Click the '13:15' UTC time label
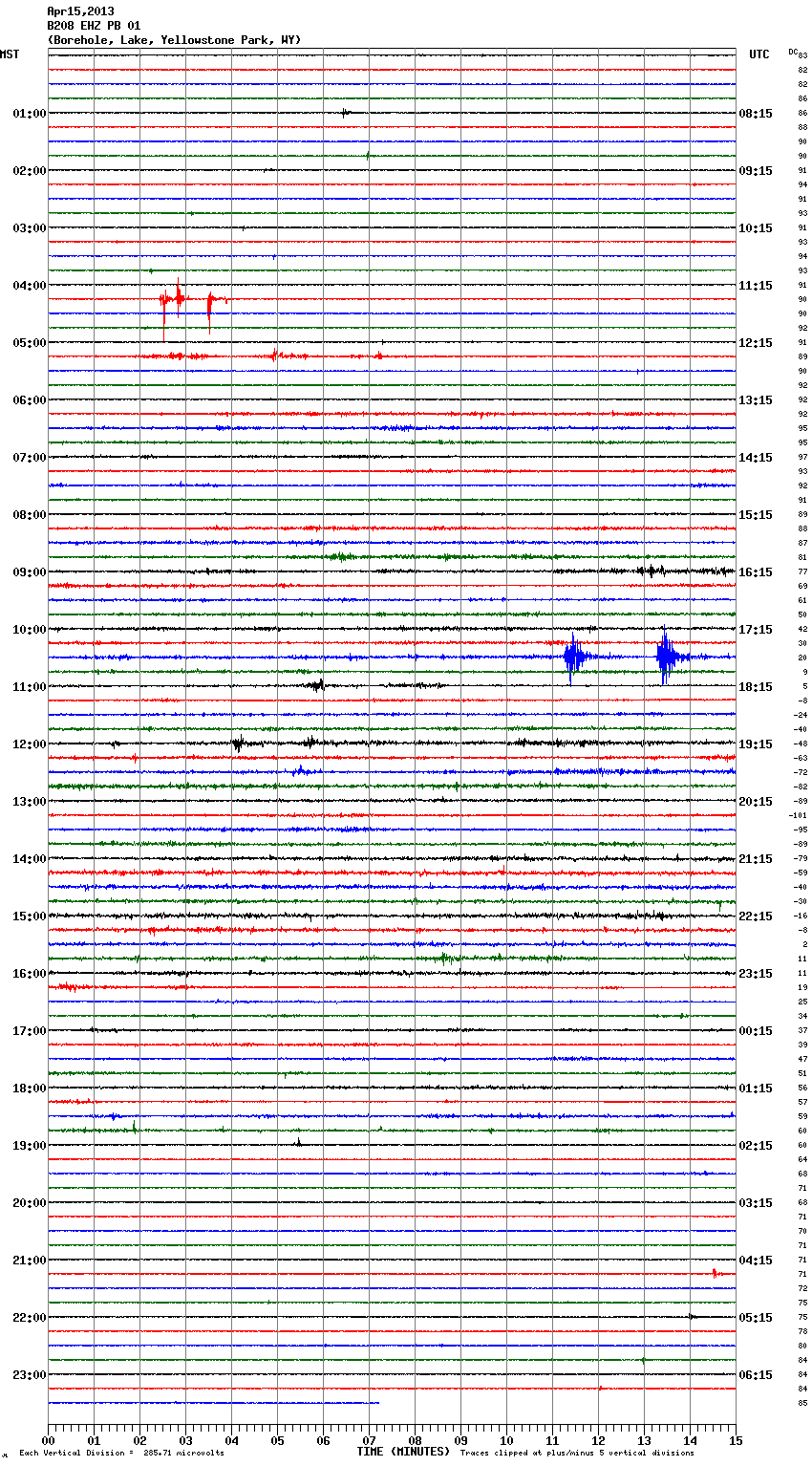 coord(756,400)
